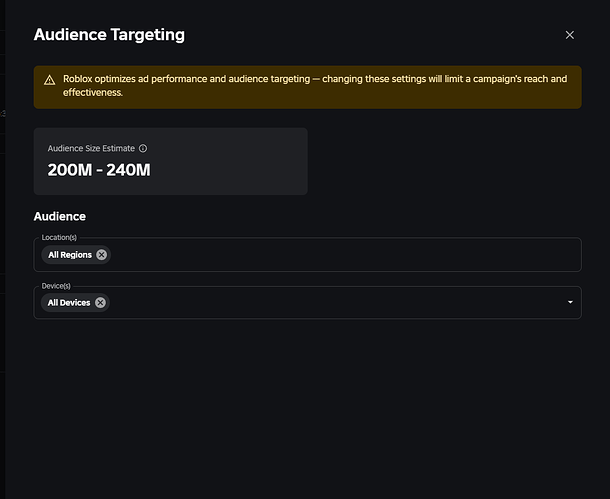This screenshot has height=499, width=610.
Task: Click the Location(s) field label
Action: pos(59,237)
